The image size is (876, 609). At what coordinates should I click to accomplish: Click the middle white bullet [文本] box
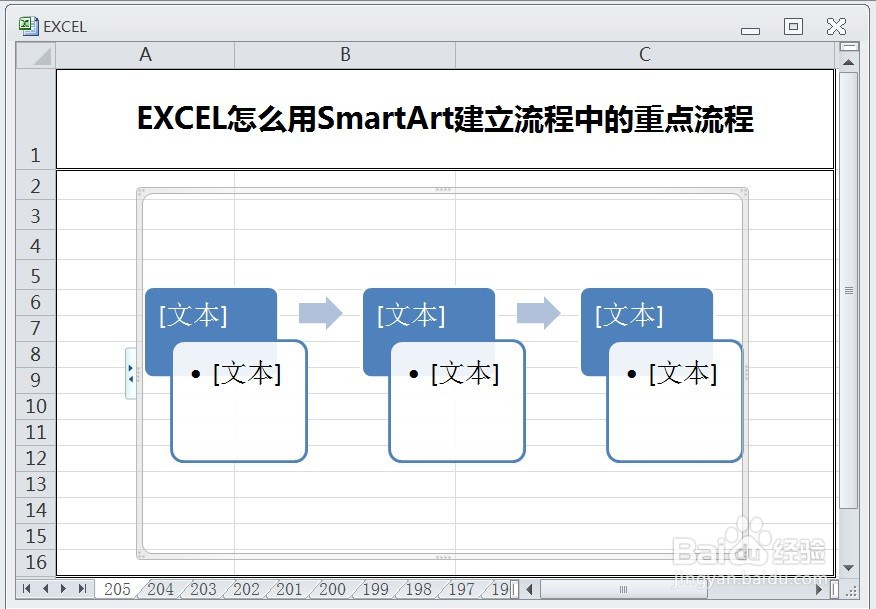pos(457,401)
